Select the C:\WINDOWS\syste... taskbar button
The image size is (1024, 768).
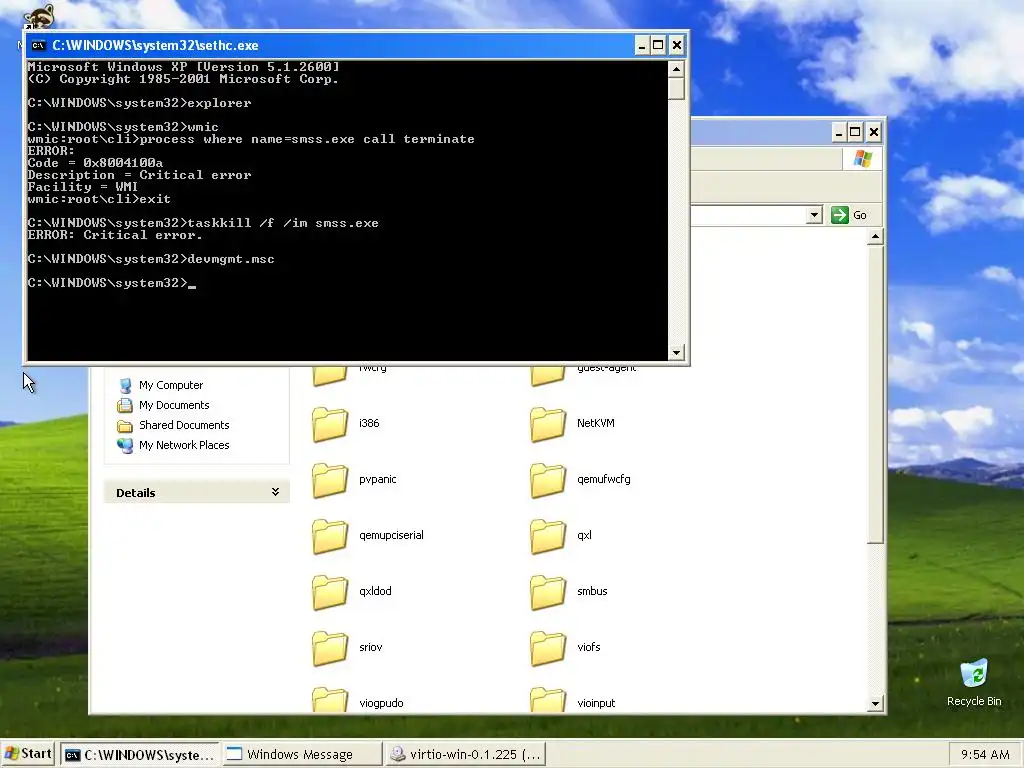point(140,754)
